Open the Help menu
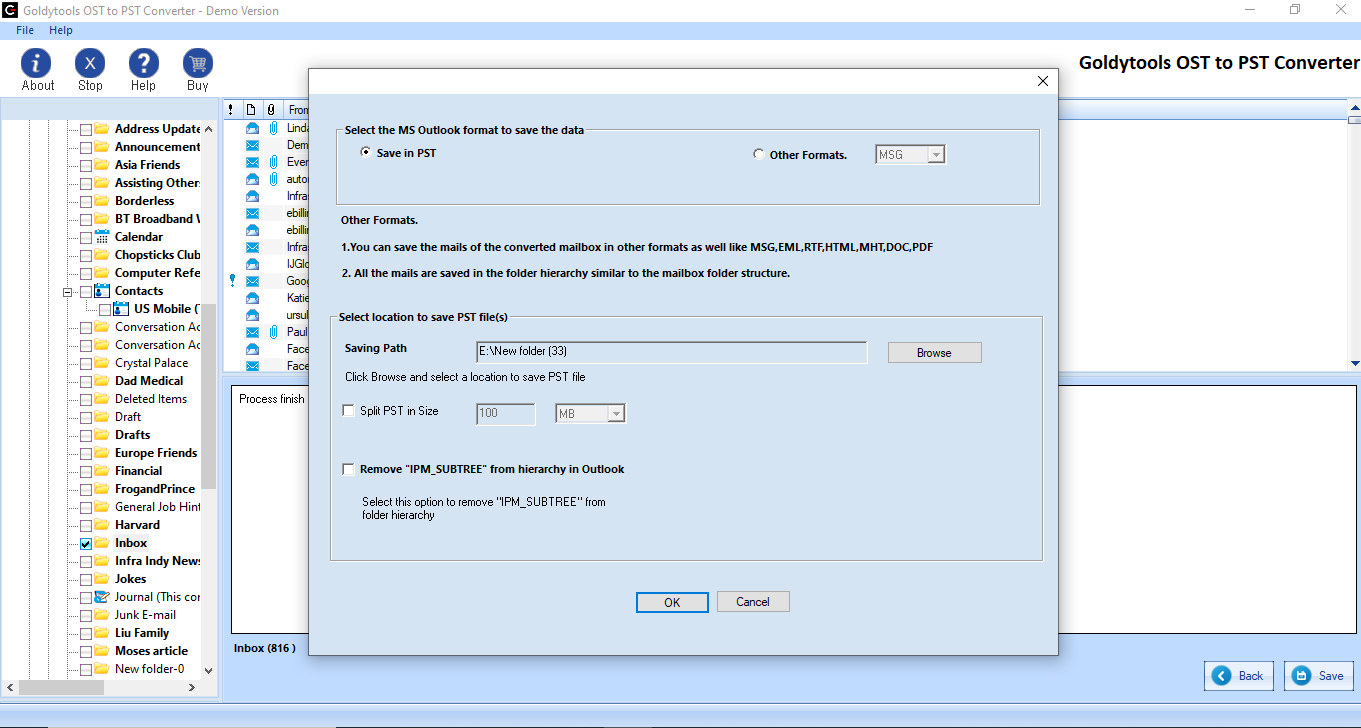This screenshot has width=1361, height=728. pos(61,30)
